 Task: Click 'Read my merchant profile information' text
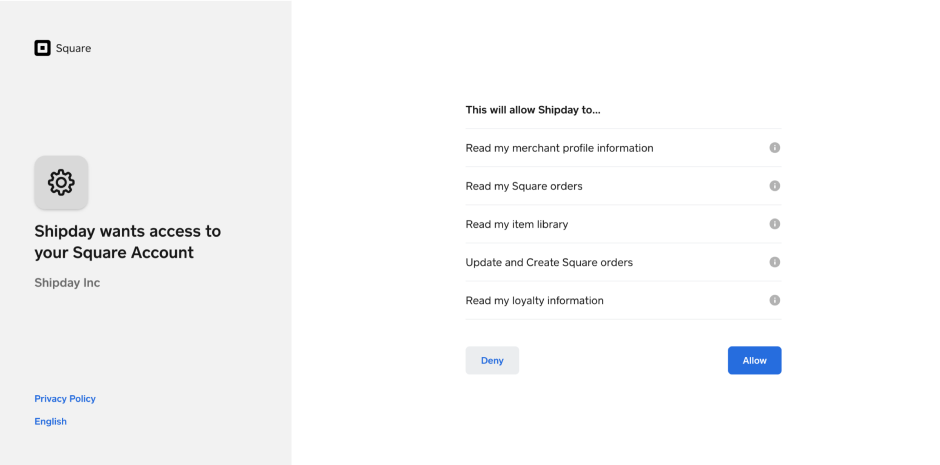click(x=559, y=148)
